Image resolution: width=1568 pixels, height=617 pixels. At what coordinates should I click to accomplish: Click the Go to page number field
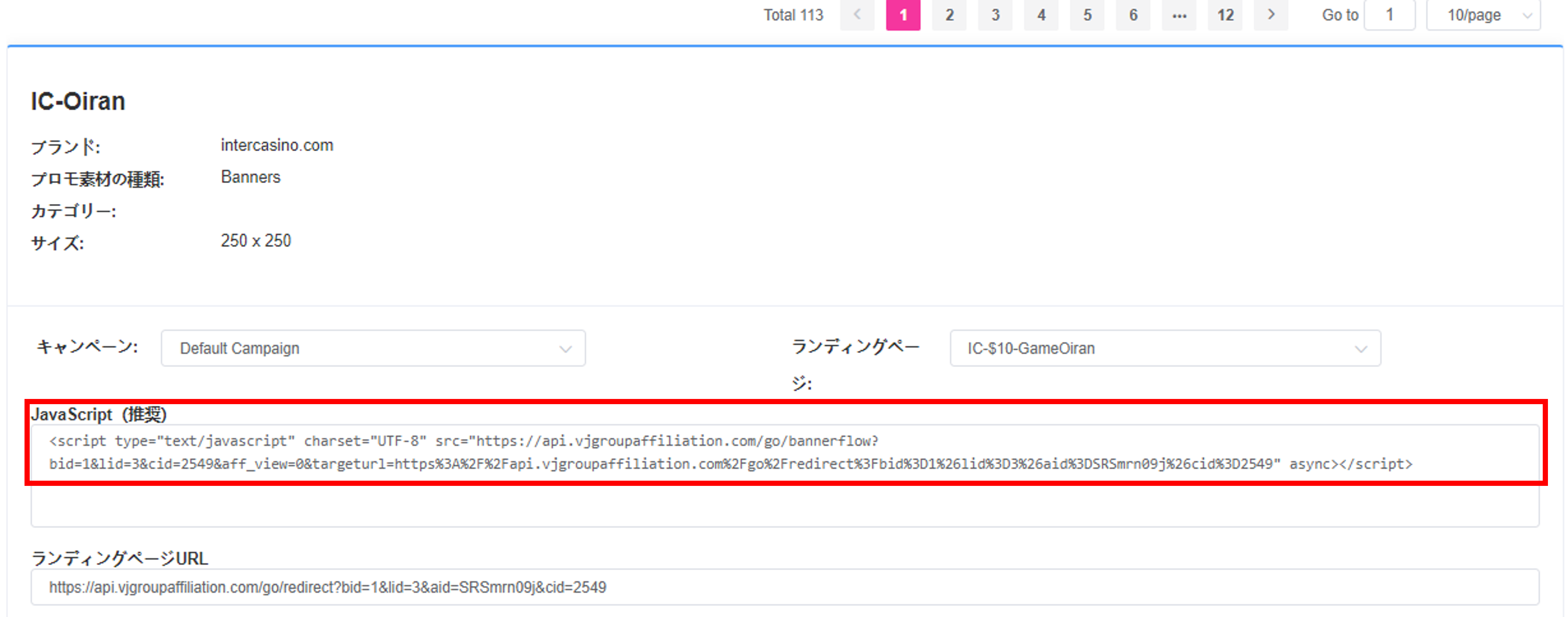pyautogui.click(x=1390, y=14)
